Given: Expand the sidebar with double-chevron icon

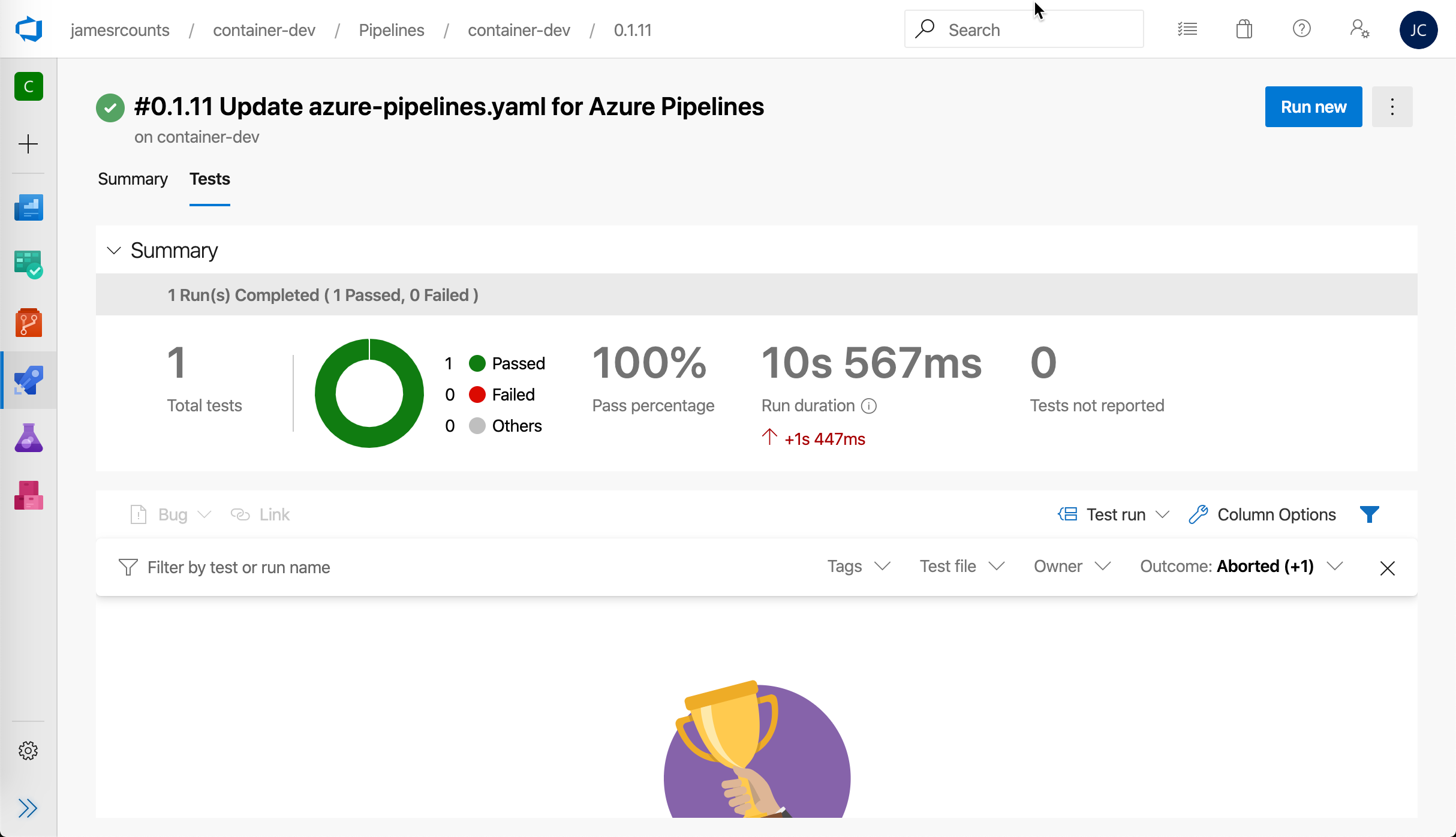Looking at the screenshot, I should [28, 808].
